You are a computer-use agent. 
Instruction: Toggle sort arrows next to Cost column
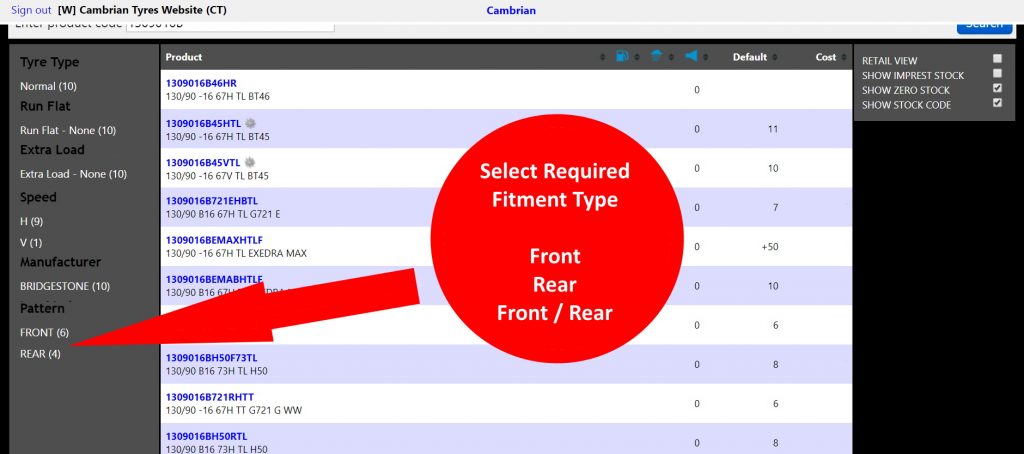(x=844, y=57)
